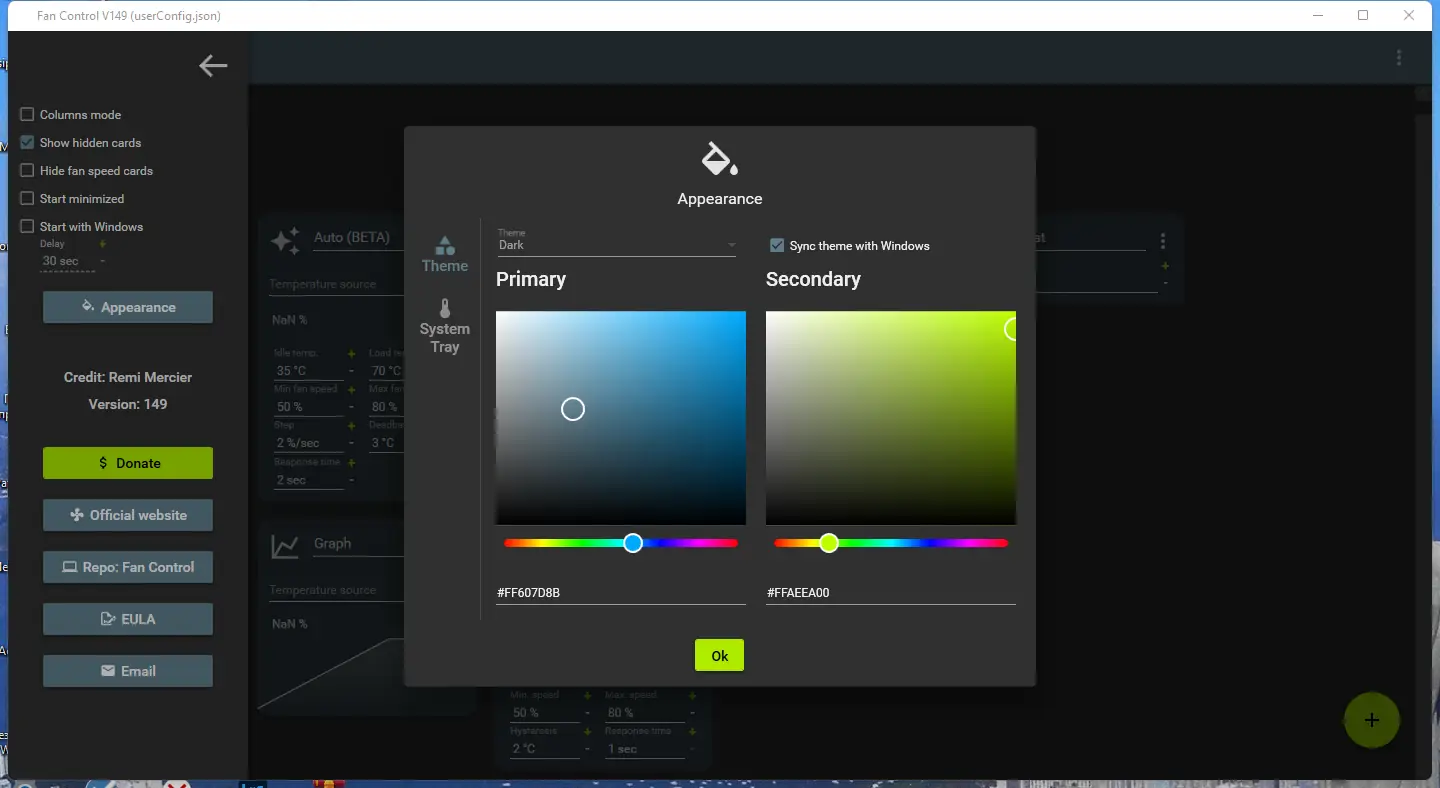Viewport: 1440px width, 788px height.
Task: Increase Step 2 %/sec with plus
Action: click(x=351, y=426)
